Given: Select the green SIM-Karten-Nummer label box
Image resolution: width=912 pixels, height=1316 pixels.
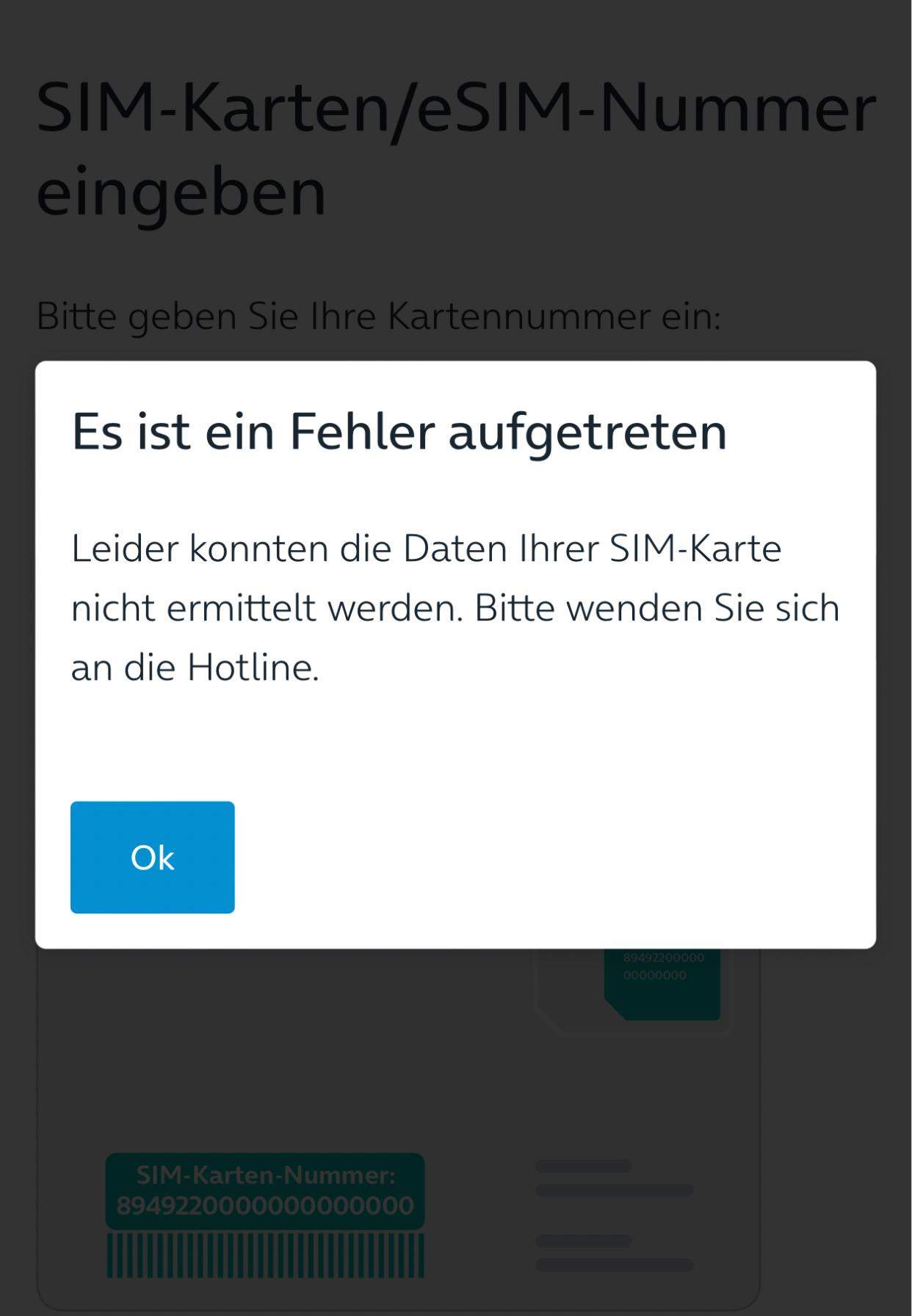Looking at the screenshot, I should [265, 1191].
